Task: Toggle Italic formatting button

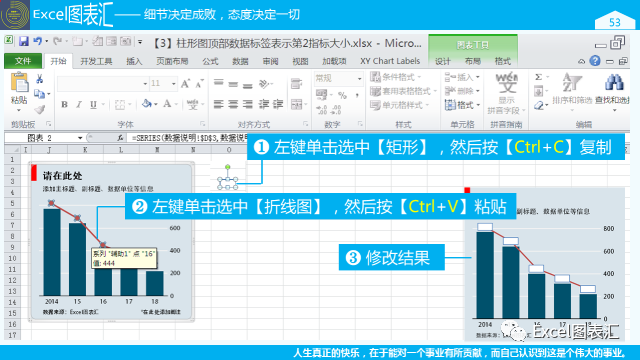Action: click(79, 104)
